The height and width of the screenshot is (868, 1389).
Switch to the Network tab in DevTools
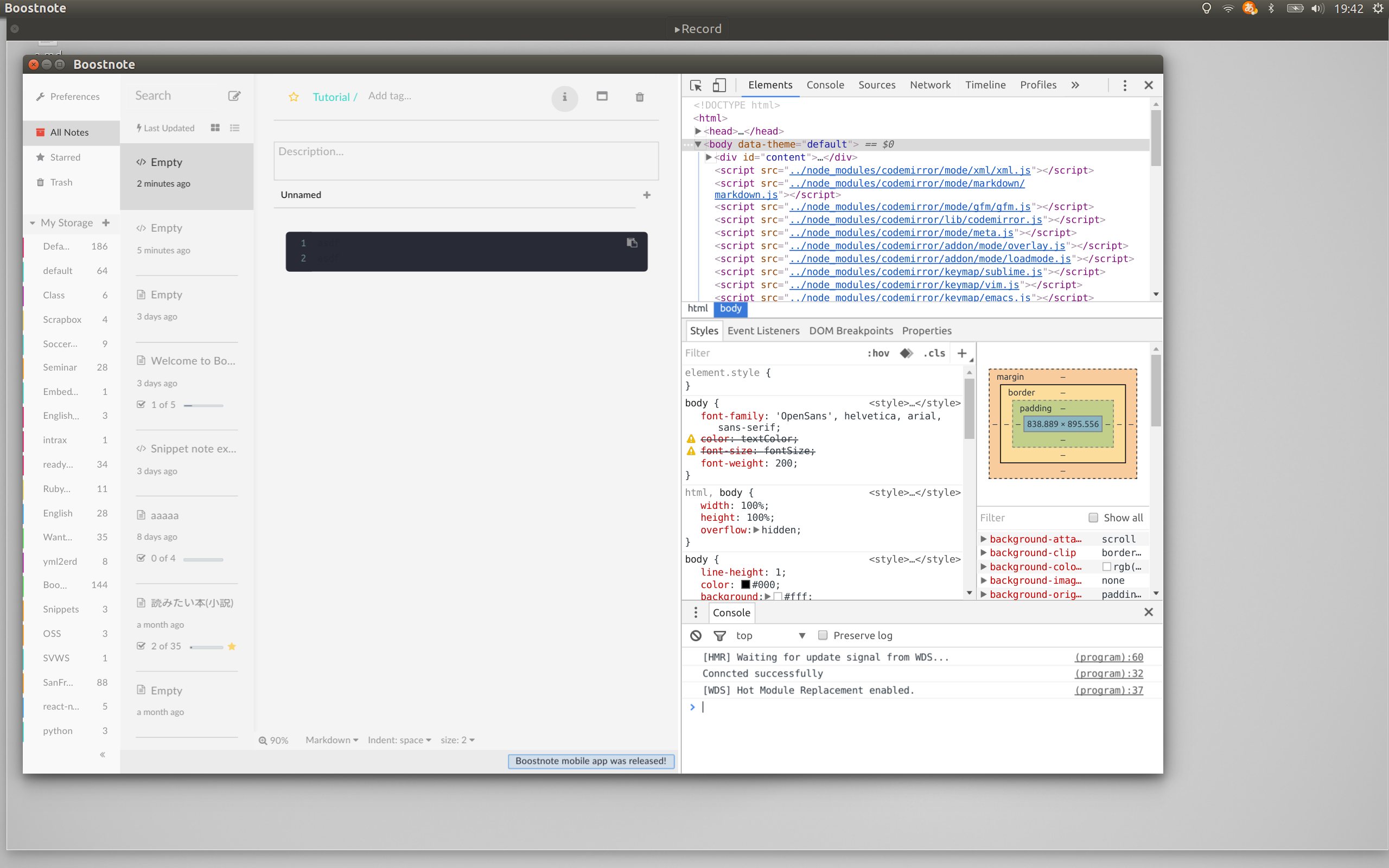(x=930, y=85)
